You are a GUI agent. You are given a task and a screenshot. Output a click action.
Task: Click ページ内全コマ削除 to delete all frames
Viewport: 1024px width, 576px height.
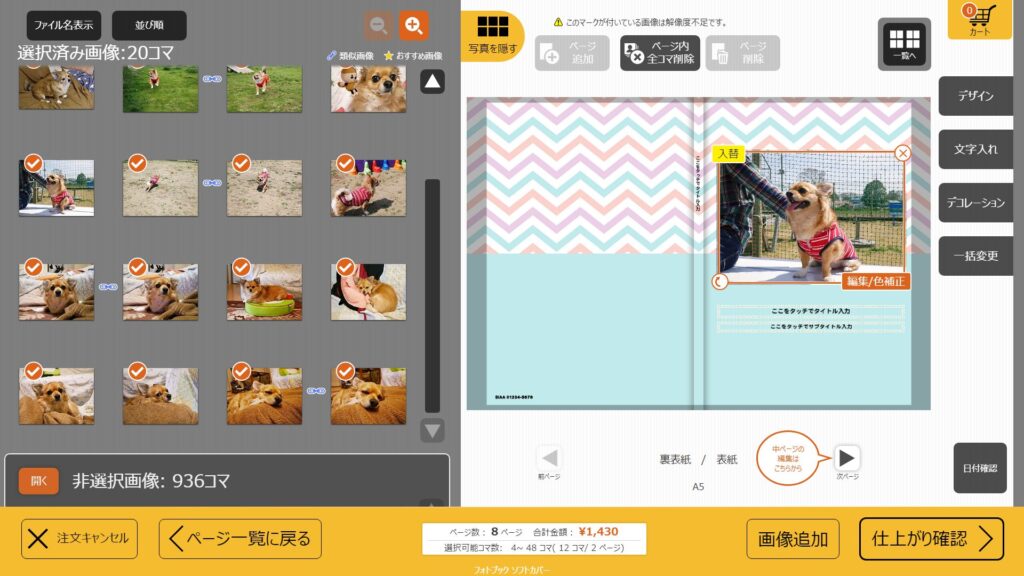(x=660, y=53)
